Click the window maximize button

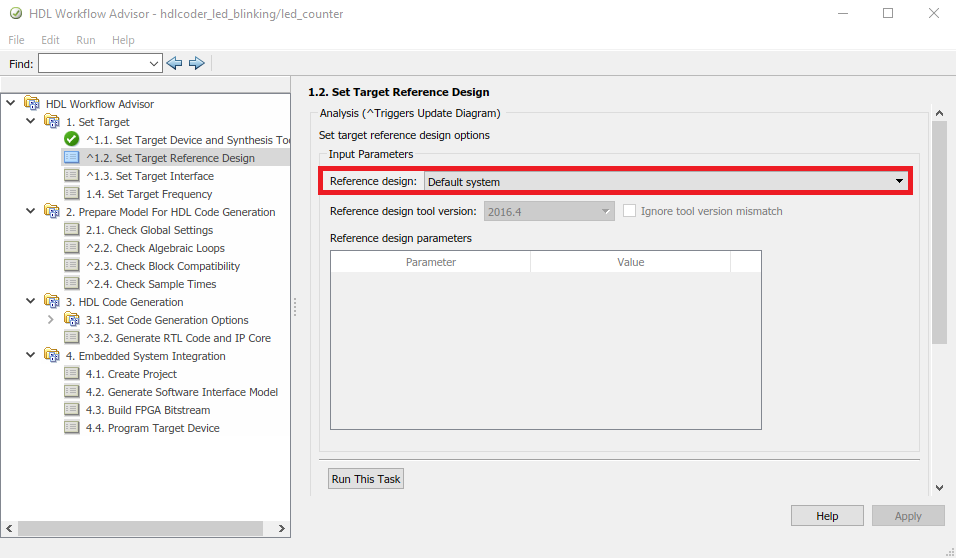(x=888, y=13)
